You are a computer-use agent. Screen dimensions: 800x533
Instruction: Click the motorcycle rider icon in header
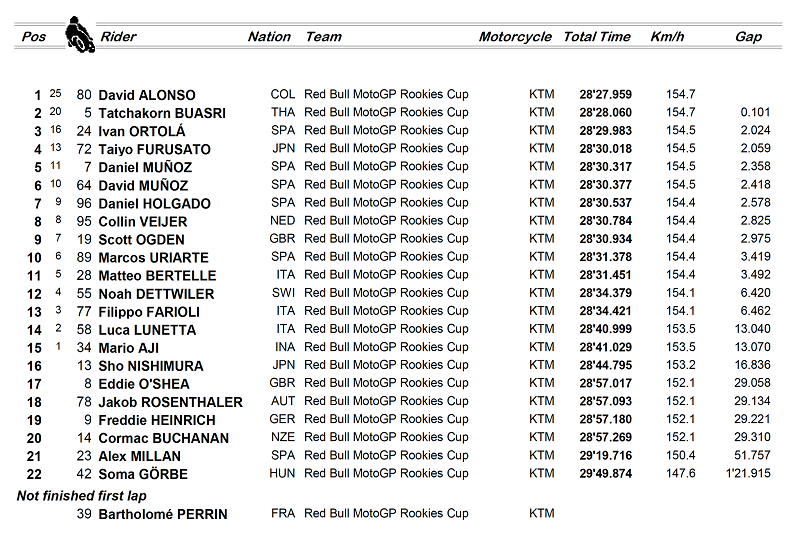point(77,35)
